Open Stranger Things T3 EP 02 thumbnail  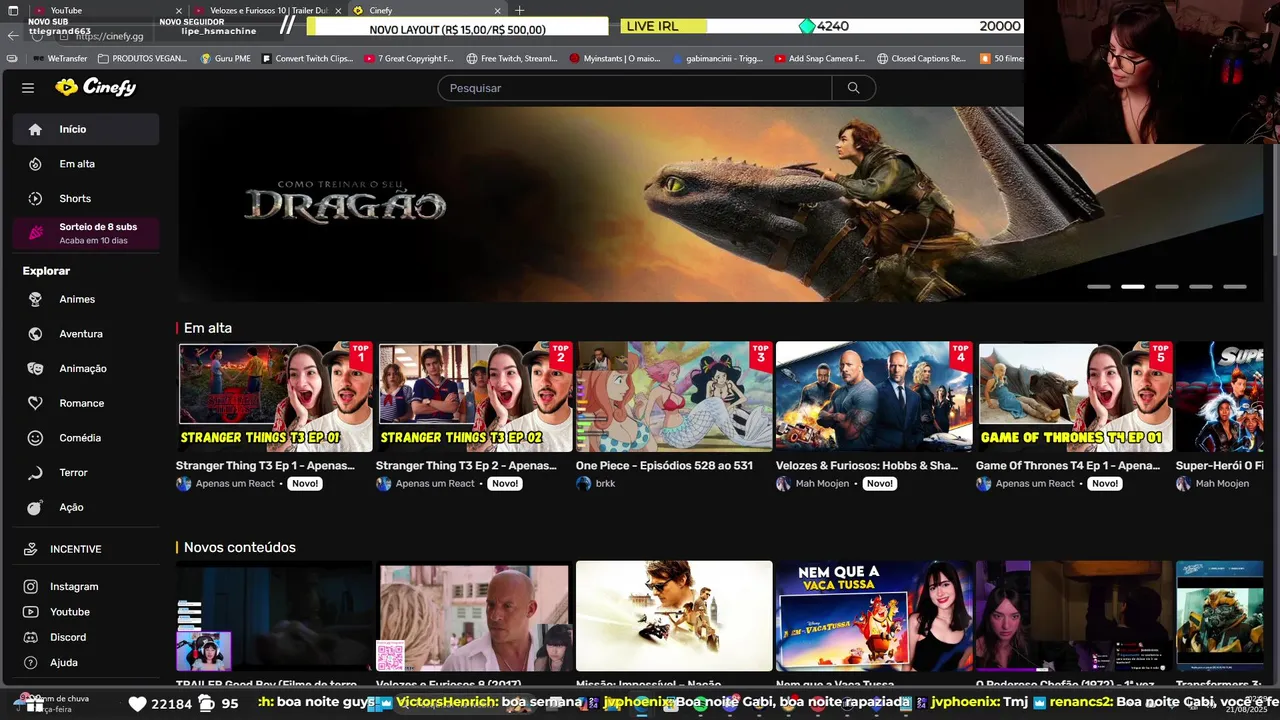coord(474,397)
